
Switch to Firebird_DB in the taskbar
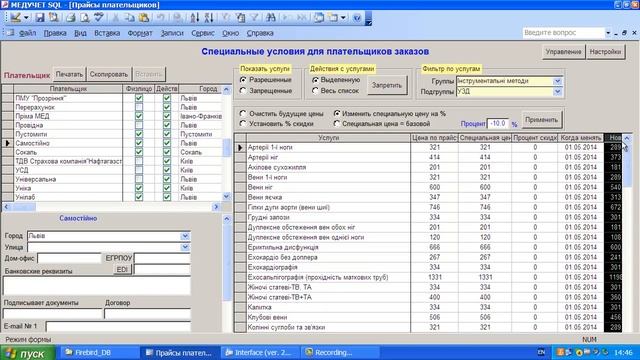pyautogui.click(x=99, y=353)
